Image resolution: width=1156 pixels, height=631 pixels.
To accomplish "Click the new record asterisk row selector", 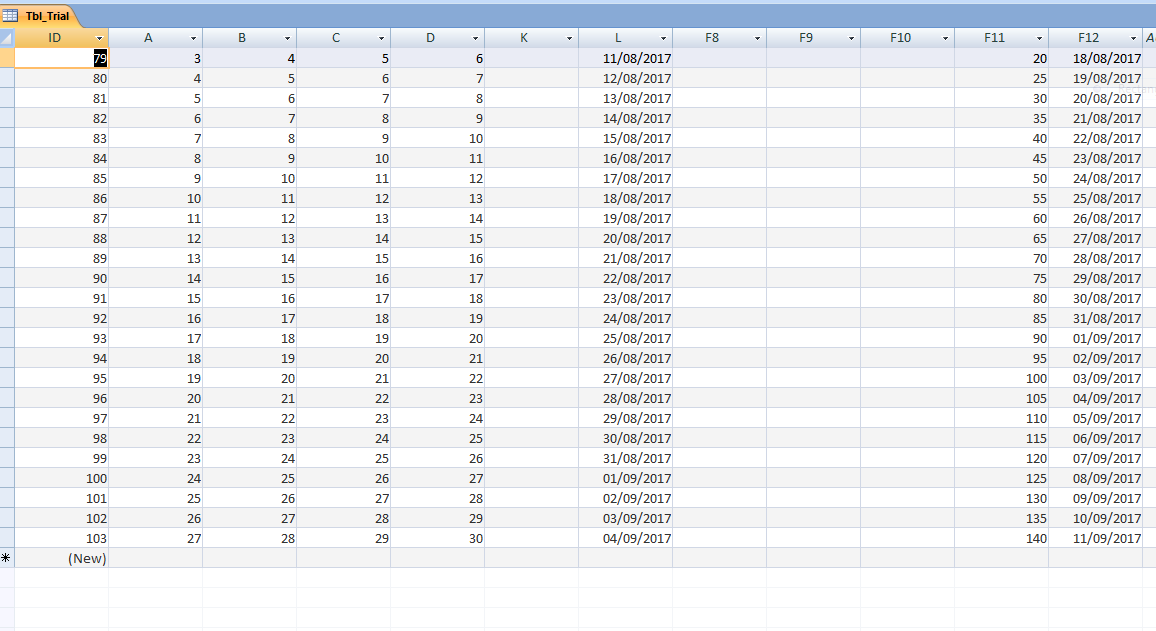I will pos(7,558).
